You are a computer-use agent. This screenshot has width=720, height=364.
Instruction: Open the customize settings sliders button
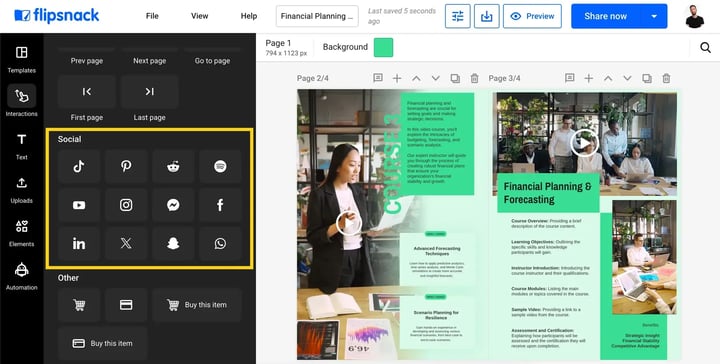point(458,17)
